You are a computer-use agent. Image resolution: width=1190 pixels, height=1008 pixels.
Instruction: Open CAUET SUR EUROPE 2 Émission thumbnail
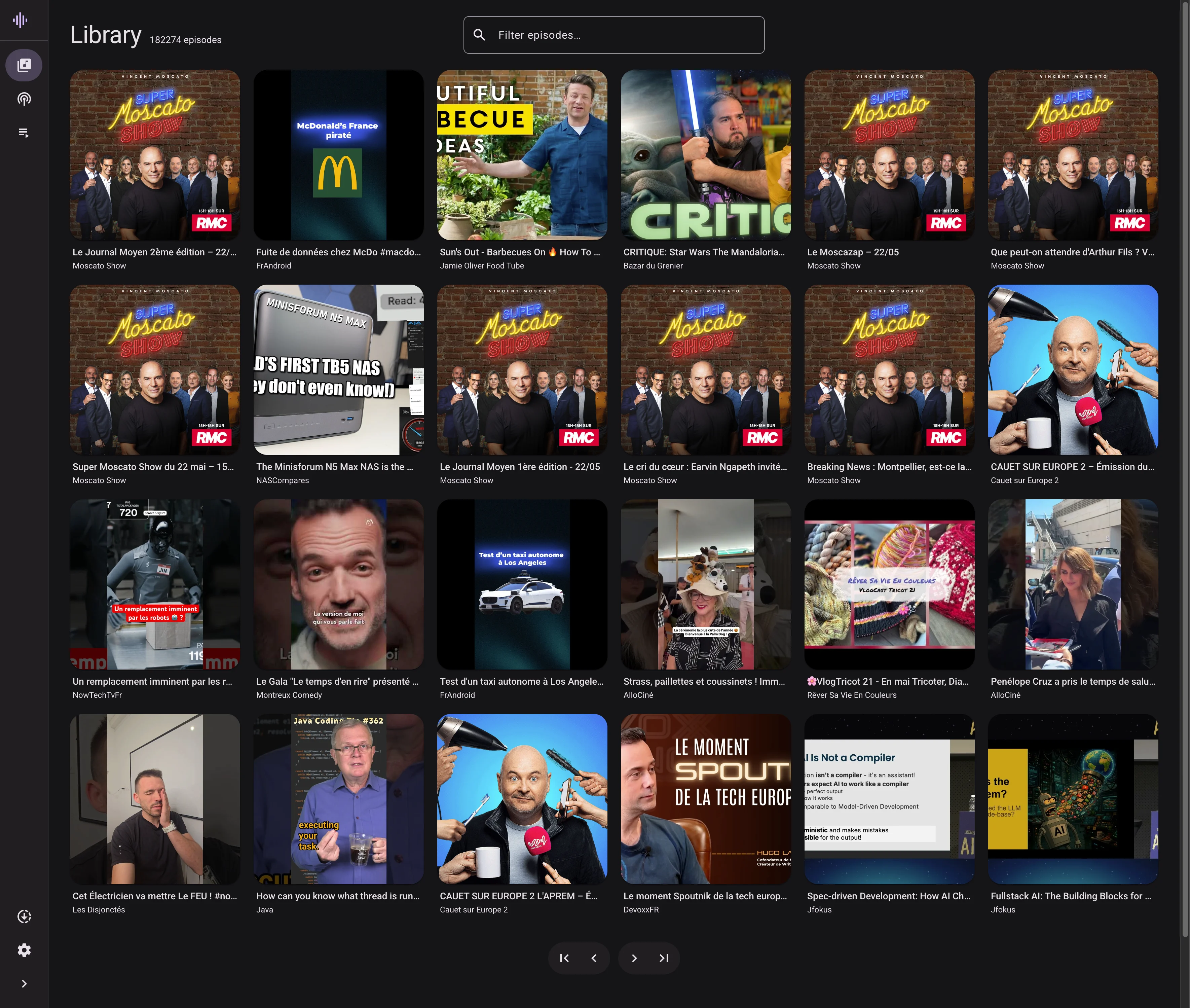point(1074,370)
